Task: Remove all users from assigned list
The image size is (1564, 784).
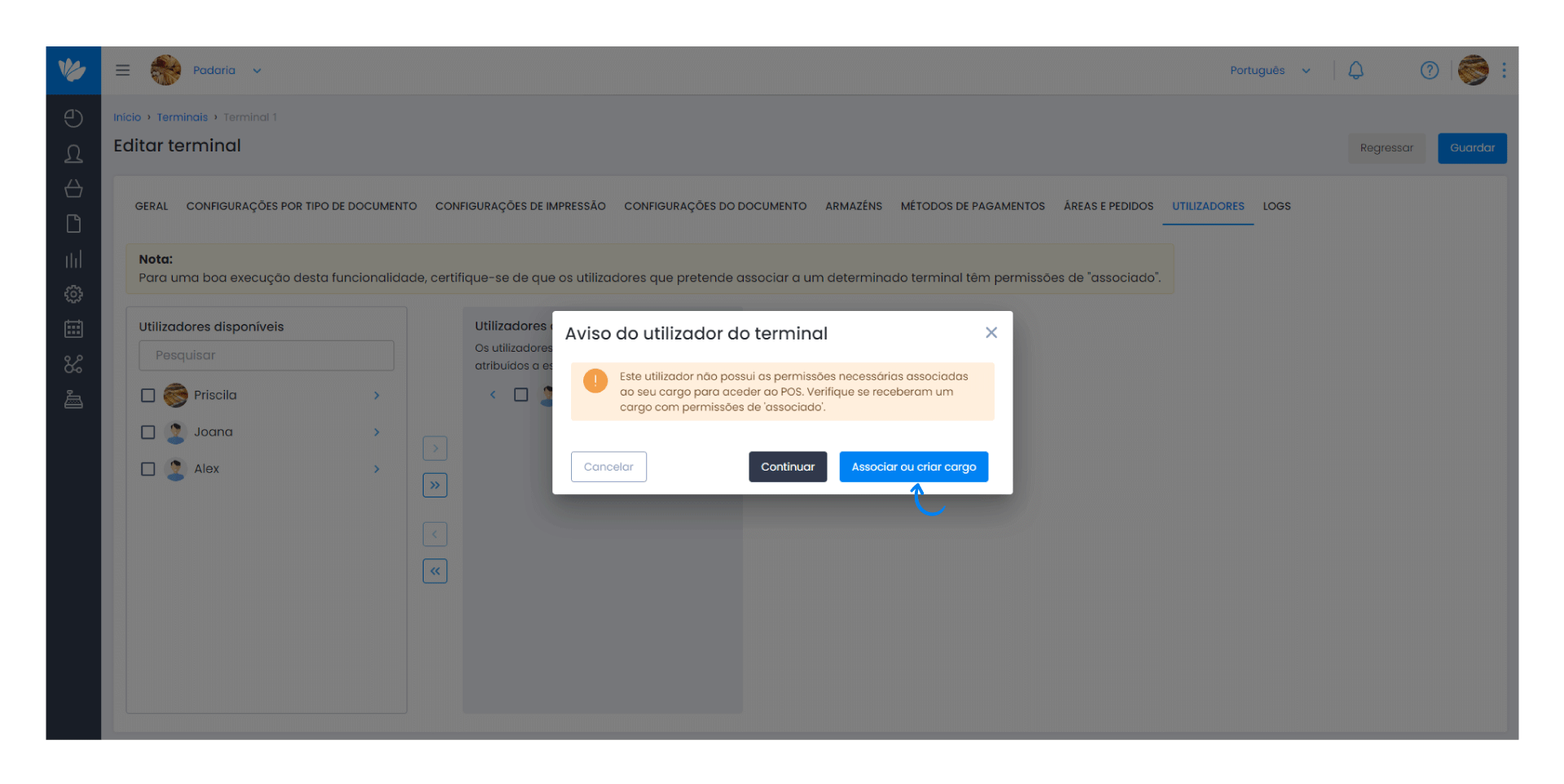Action: coord(435,571)
